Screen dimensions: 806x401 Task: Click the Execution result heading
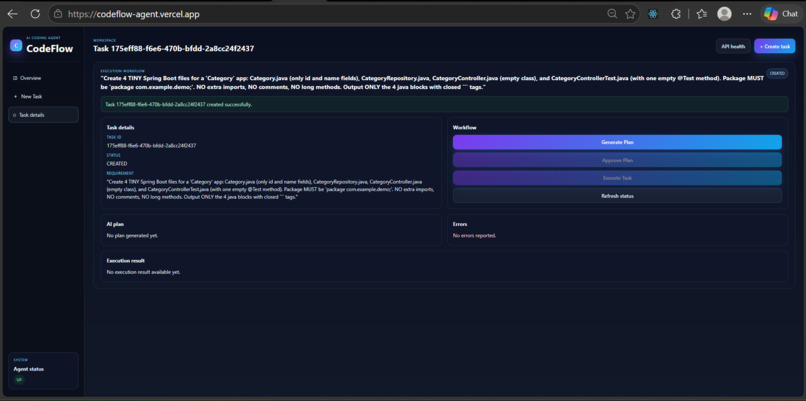pos(125,261)
